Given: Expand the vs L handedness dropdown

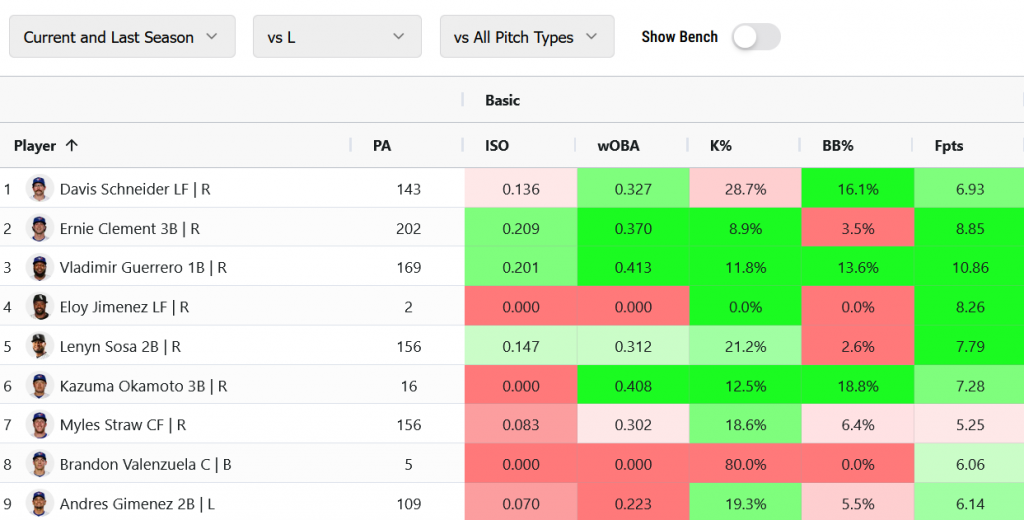Looking at the screenshot, I should point(337,37).
